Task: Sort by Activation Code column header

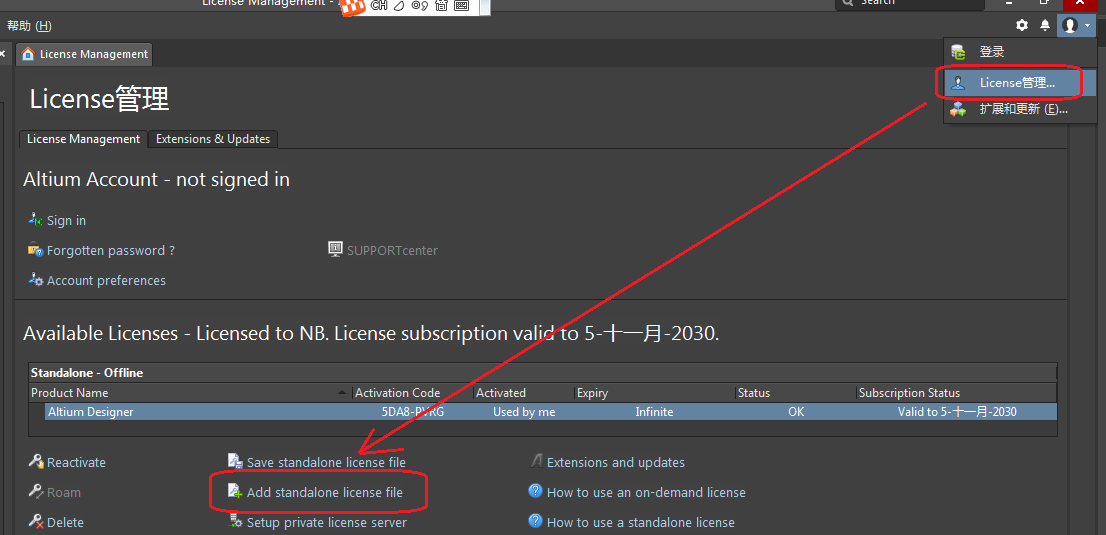Action: (x=412, y=392)
